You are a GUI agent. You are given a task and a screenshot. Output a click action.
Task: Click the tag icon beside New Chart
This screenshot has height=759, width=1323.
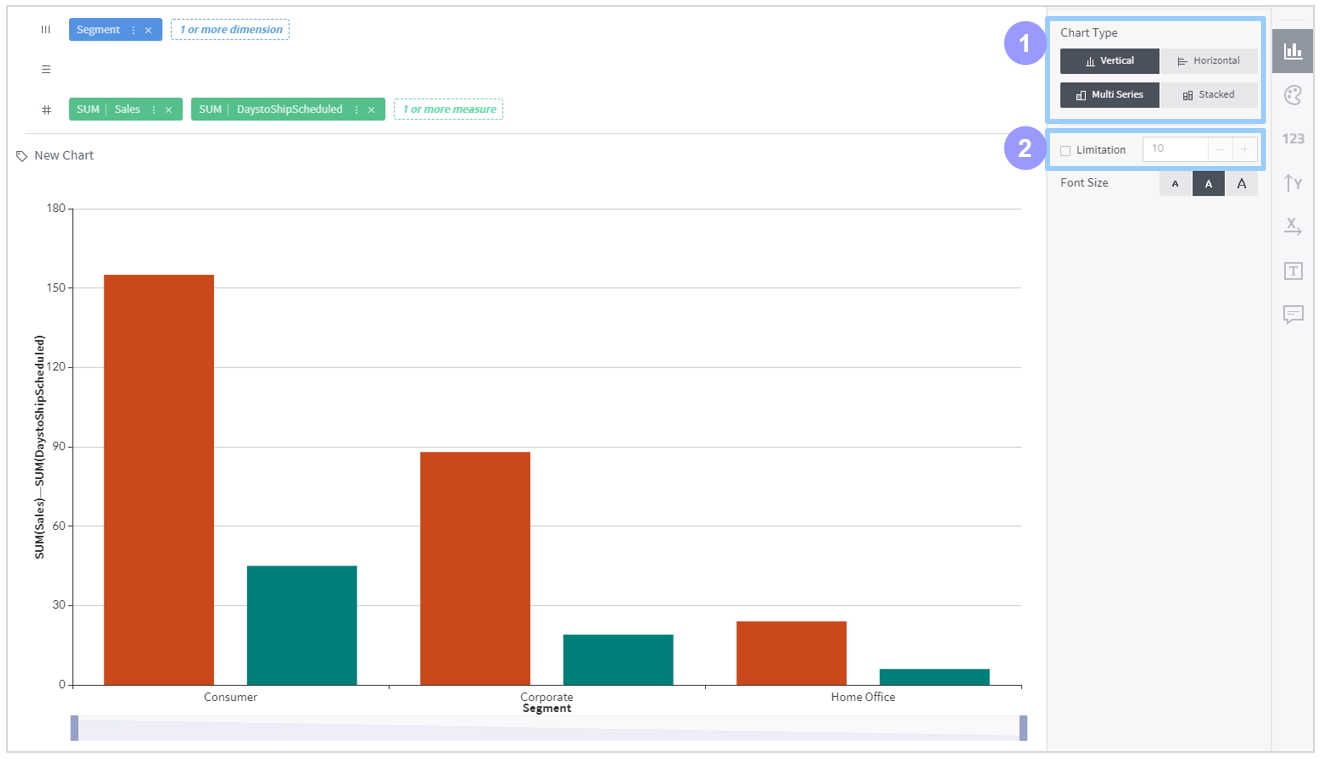22,156
